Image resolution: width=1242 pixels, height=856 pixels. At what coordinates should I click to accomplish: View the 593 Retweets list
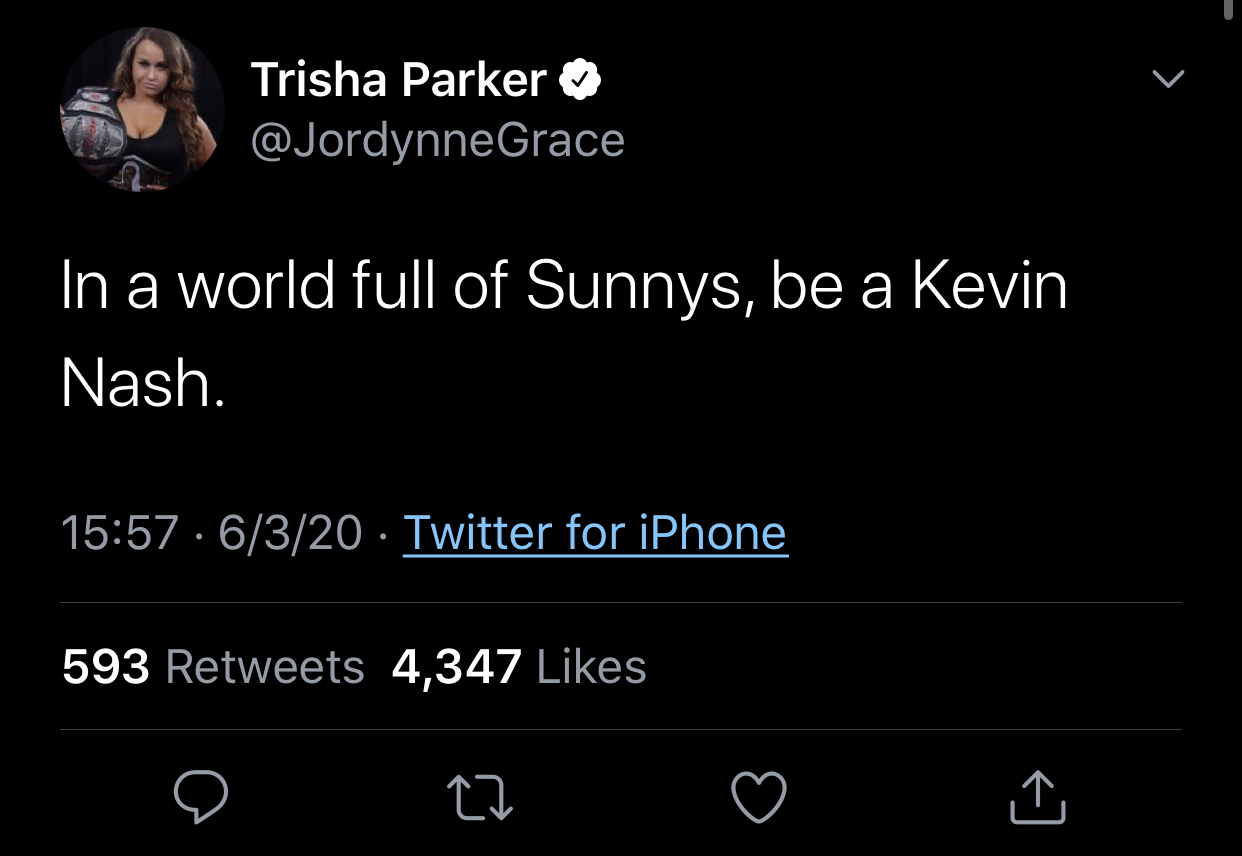212,667
